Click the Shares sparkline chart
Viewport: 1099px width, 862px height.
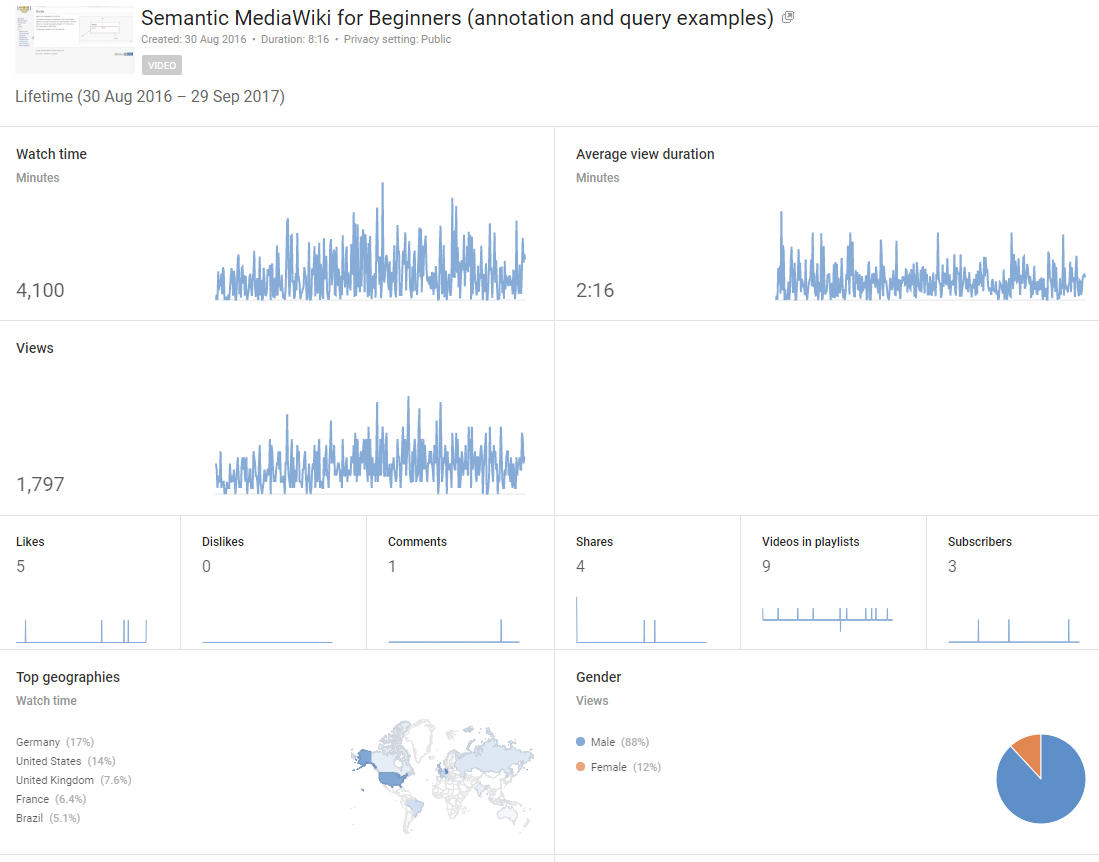coord(641,620)
